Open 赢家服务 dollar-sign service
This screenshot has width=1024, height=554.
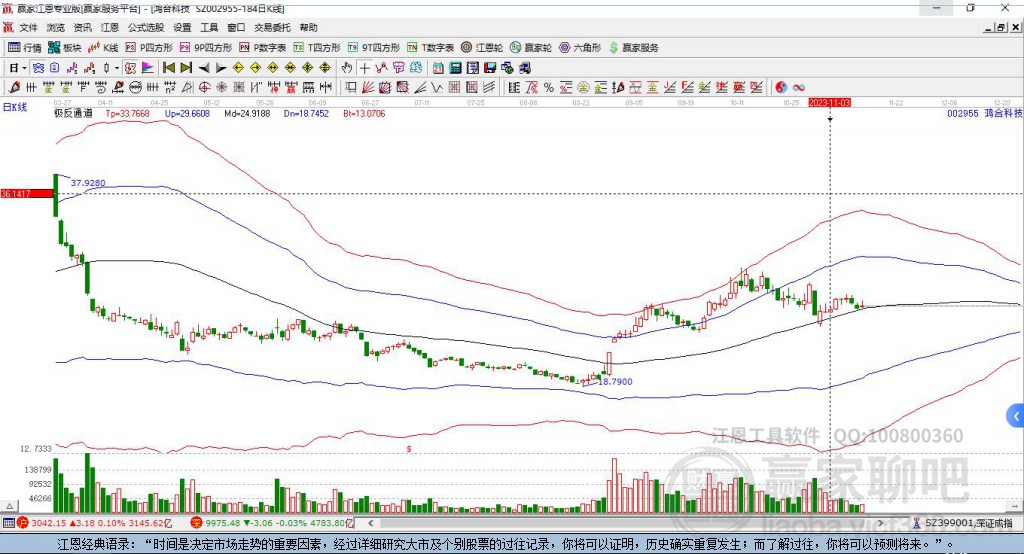click(633, 48)
